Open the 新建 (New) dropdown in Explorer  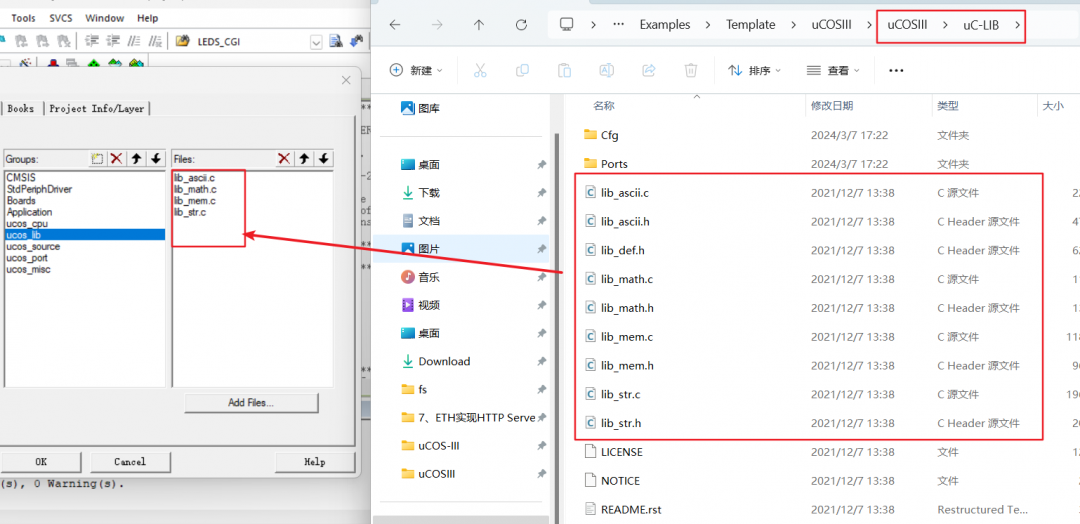click(416, 70)
